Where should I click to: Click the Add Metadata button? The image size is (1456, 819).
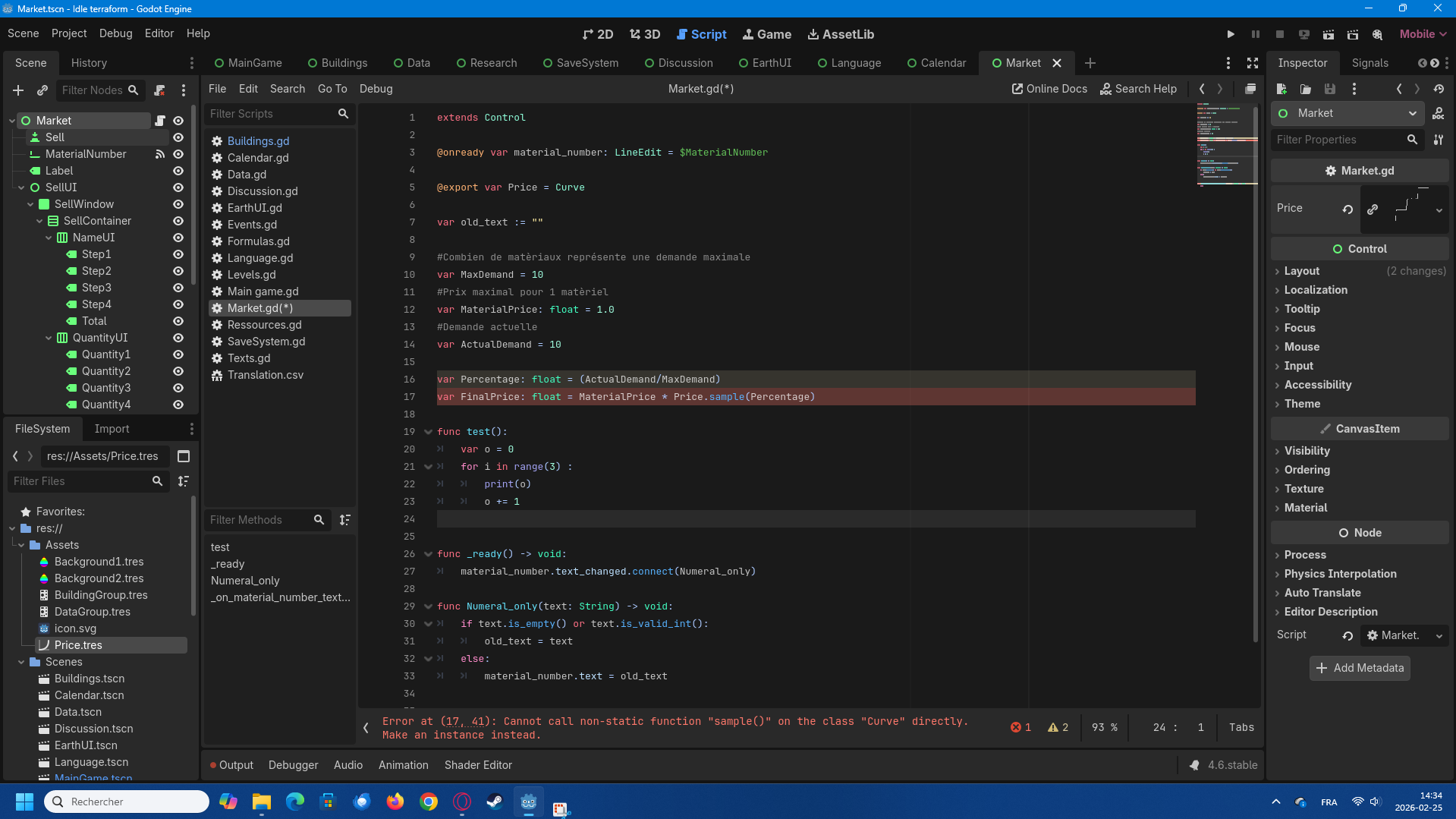coord(1359,668)
